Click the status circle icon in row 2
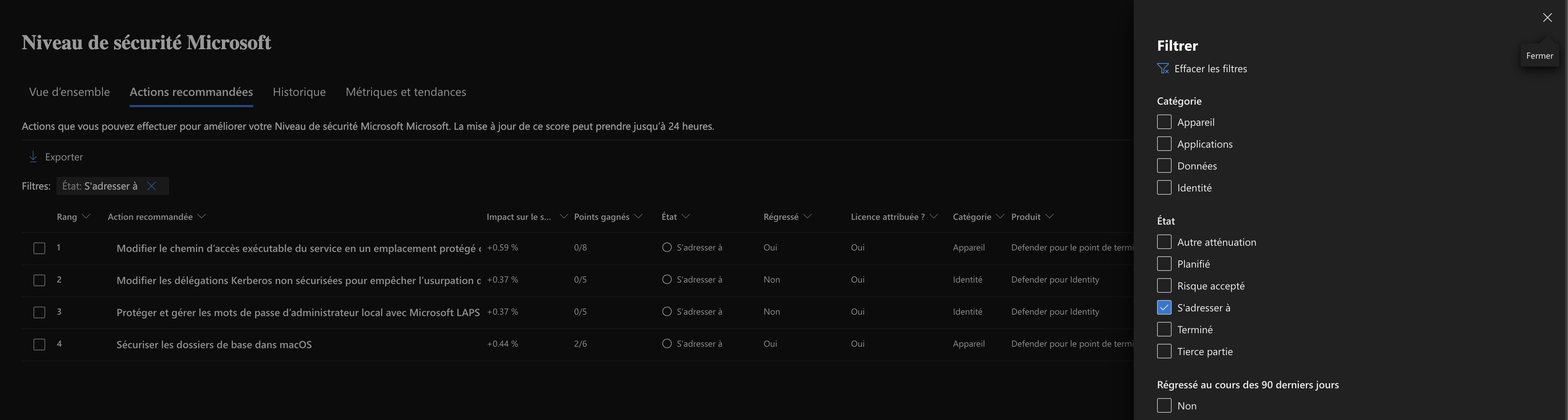Image resolution: width=1568 pixels, height=420 pixels. pyautogui.click(x=667, y=280)
